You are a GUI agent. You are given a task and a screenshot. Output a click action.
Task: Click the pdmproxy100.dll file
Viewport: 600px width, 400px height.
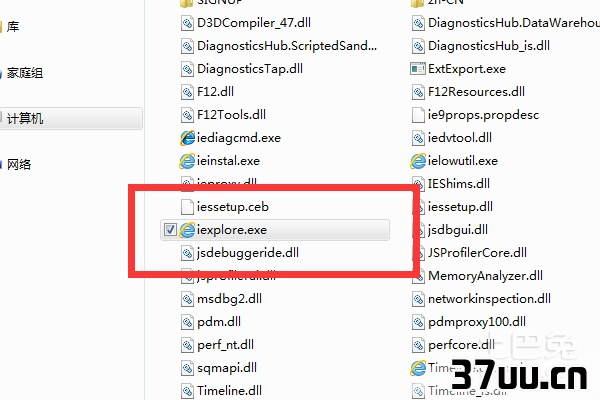469,322
